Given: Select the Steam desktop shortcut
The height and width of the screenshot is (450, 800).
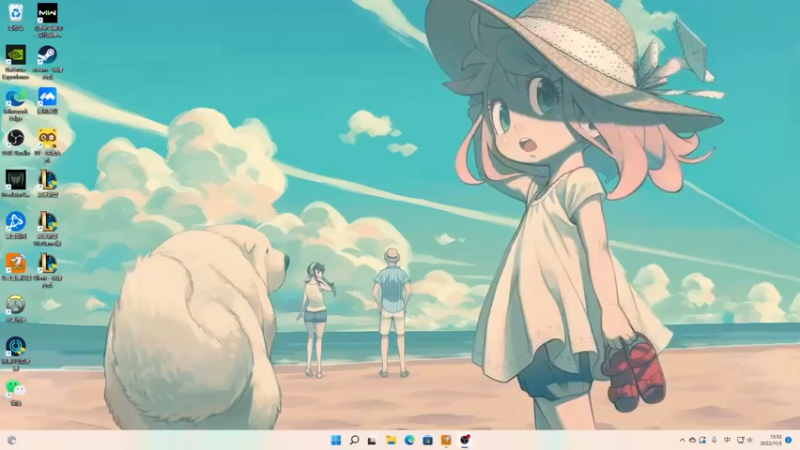Looking at the screenshot, I should pos(47,62).
